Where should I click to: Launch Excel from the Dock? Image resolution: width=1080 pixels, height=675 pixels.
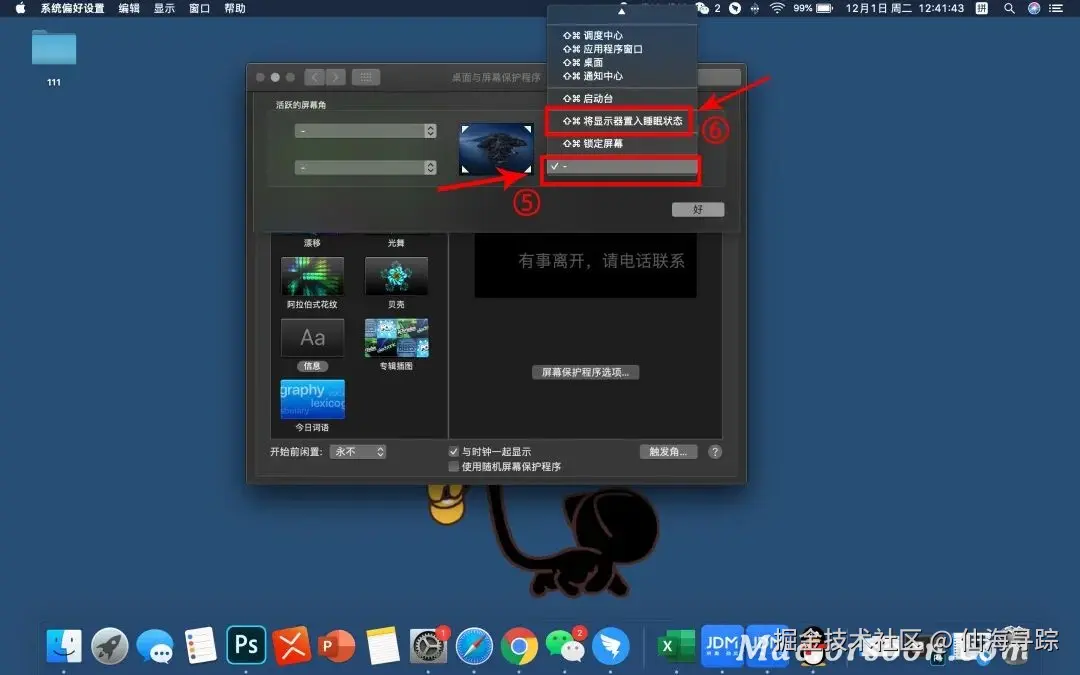tap(676, 646)
